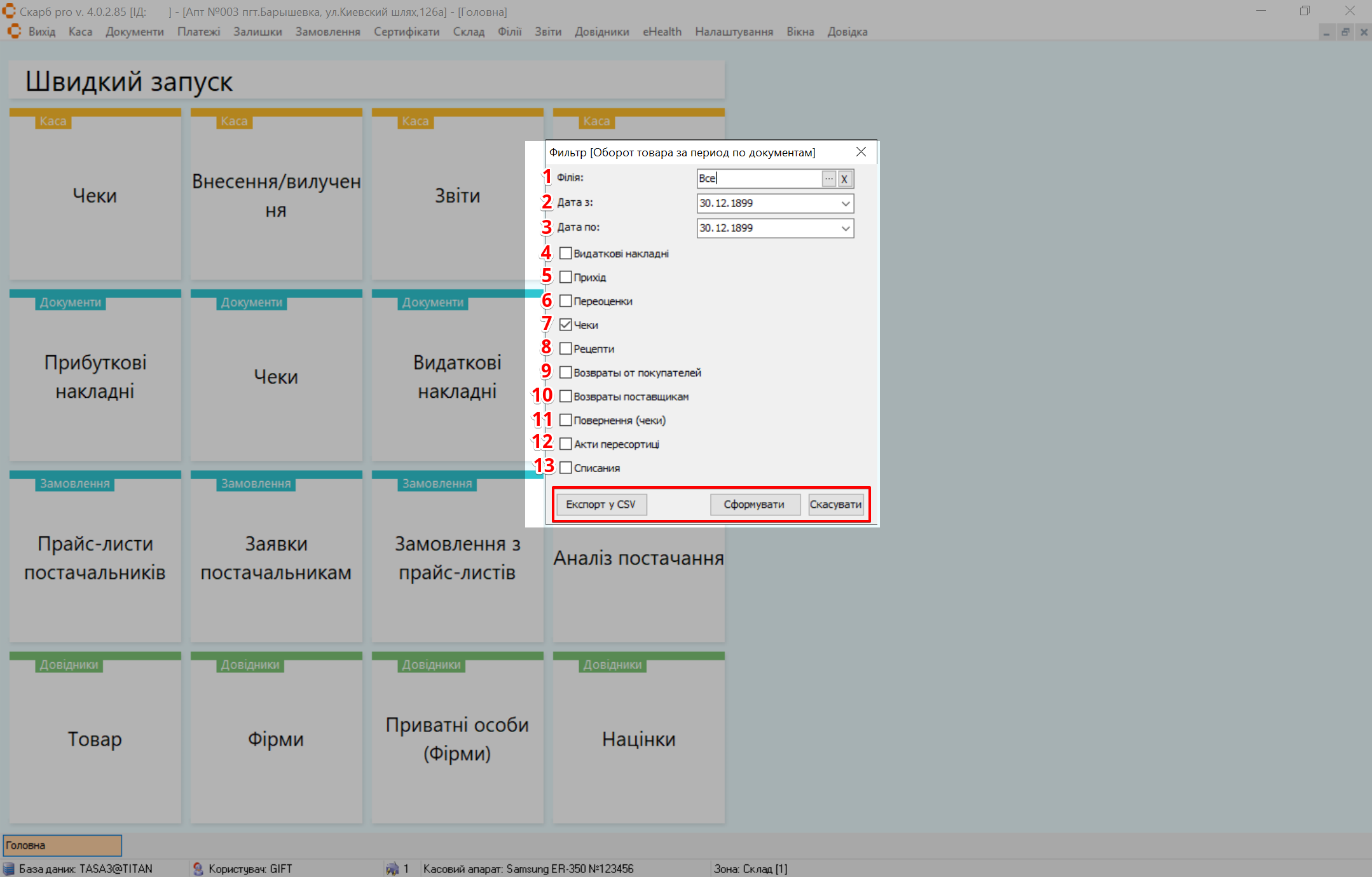Click the user icon beside Користувач
1372x877 pixels.
198,869
